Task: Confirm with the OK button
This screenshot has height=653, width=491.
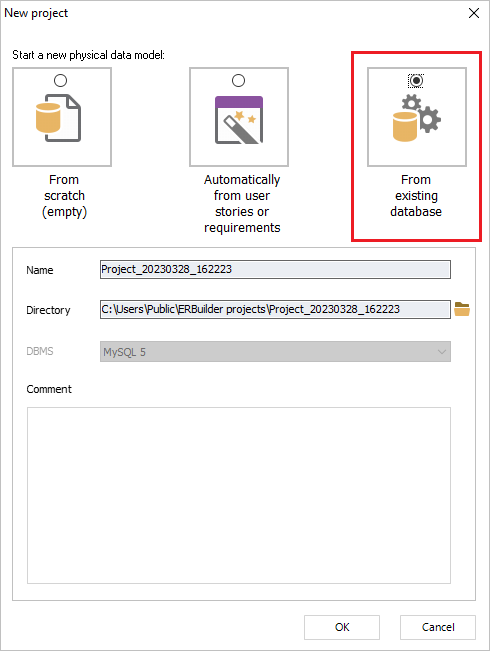Action: pyautogui.click(x=342, y=627)
